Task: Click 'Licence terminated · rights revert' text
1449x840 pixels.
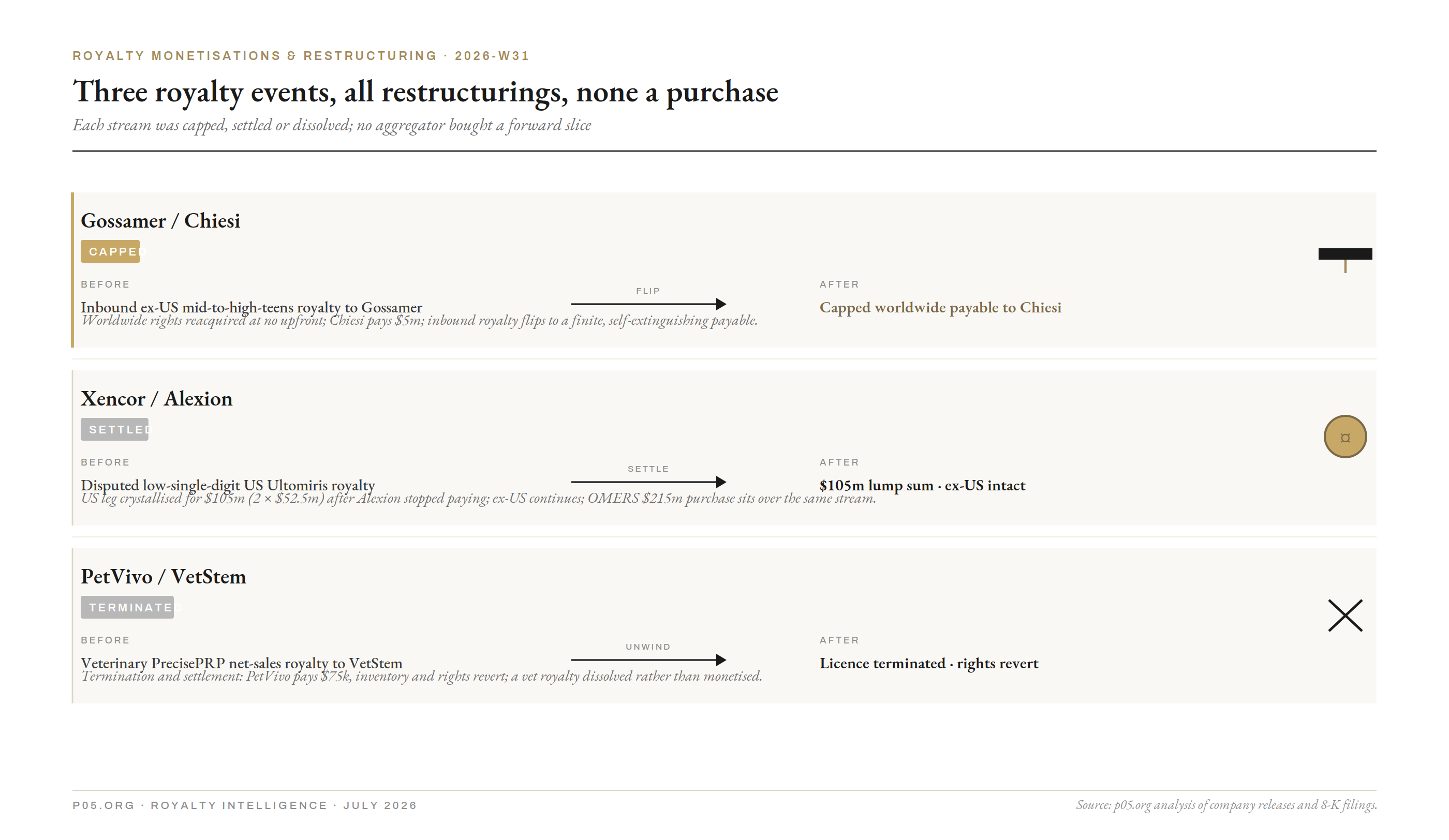Action: (928, 663)
